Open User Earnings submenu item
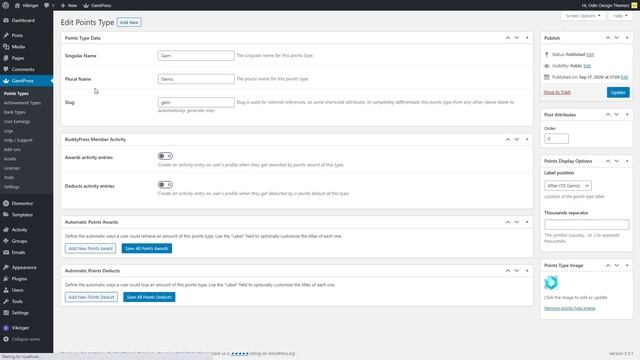Screen dimensions: 640x360 [x=17, y=122]
